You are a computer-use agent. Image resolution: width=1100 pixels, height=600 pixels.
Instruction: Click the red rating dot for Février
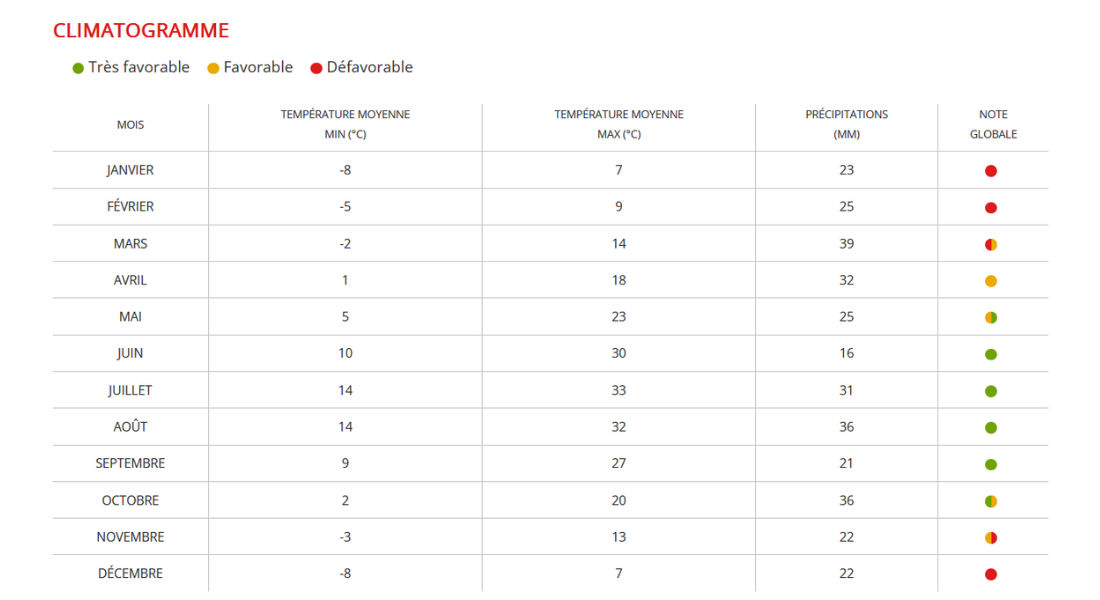[991, 208]
